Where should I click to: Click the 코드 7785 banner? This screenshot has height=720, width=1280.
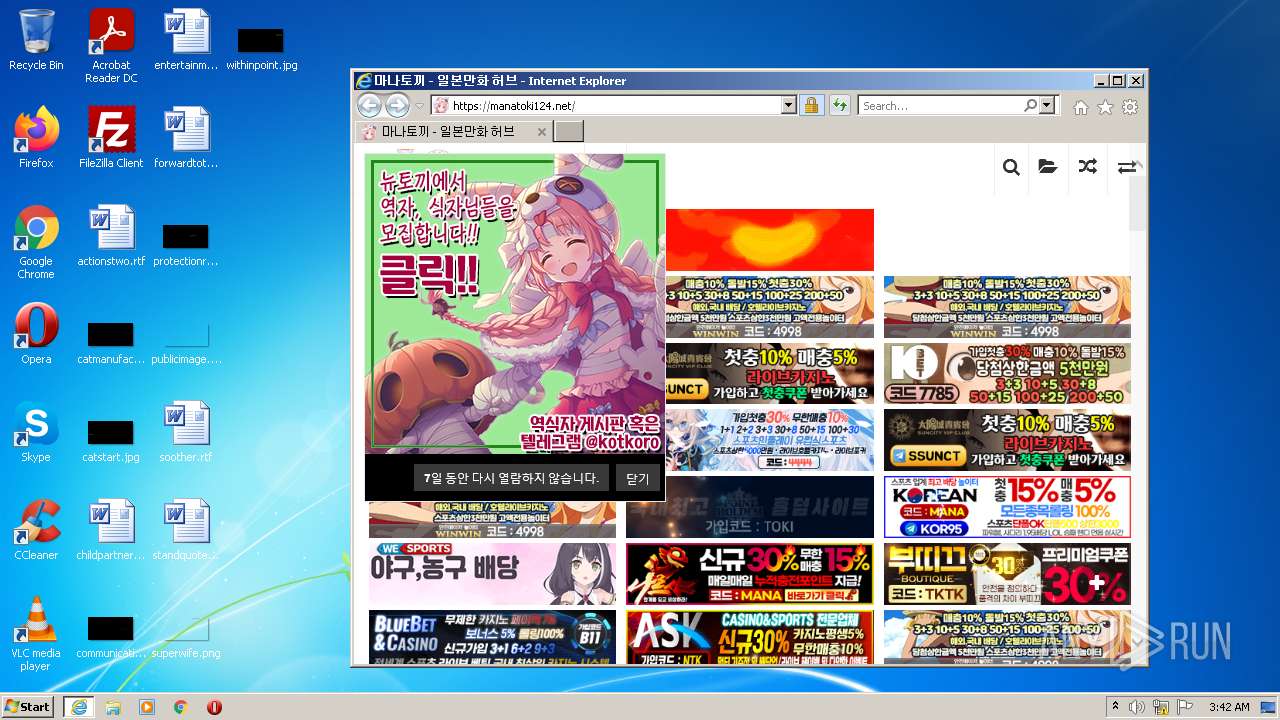pos(1007,374)
